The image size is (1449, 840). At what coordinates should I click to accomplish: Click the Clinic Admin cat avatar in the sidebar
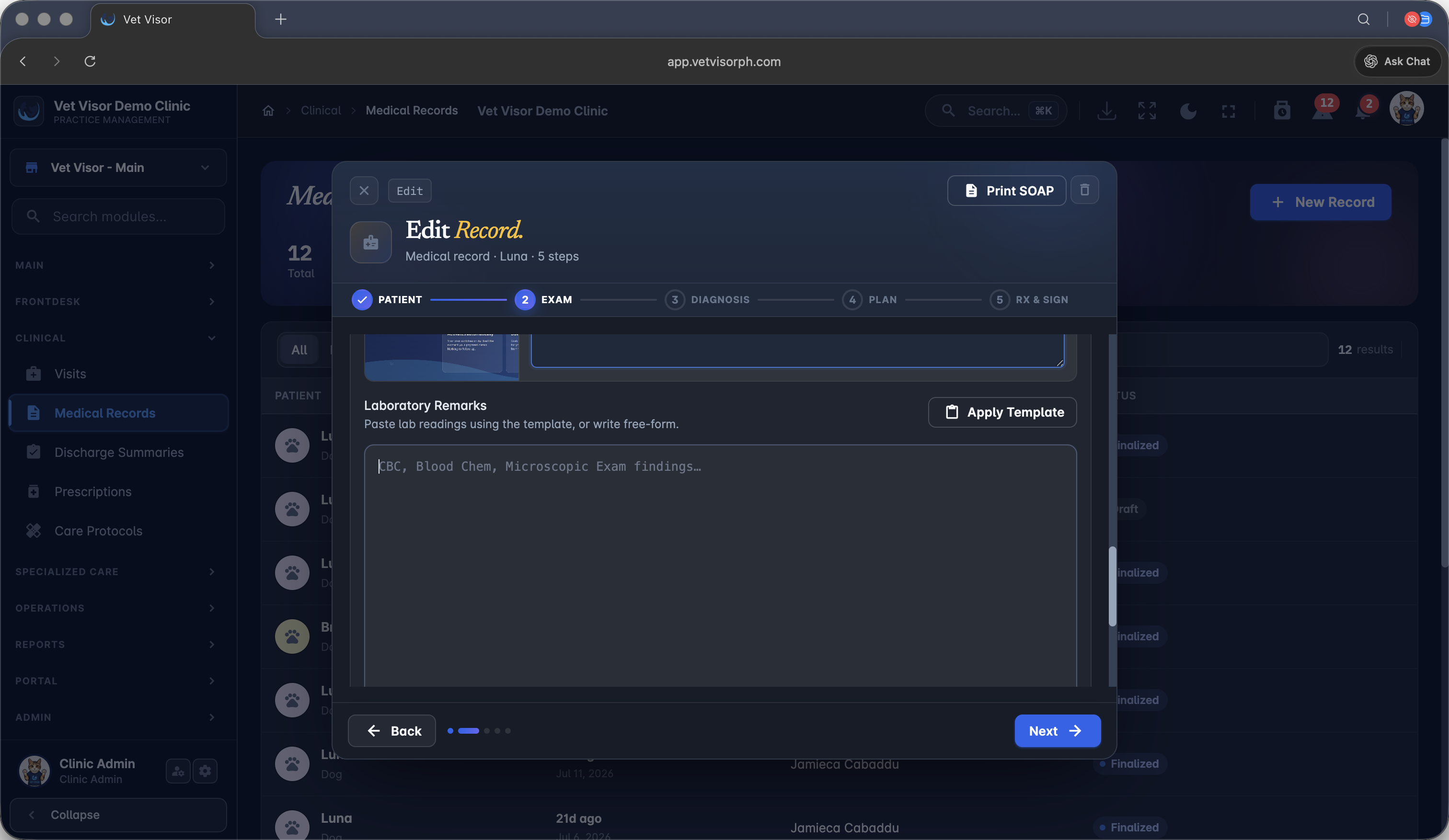34,771
